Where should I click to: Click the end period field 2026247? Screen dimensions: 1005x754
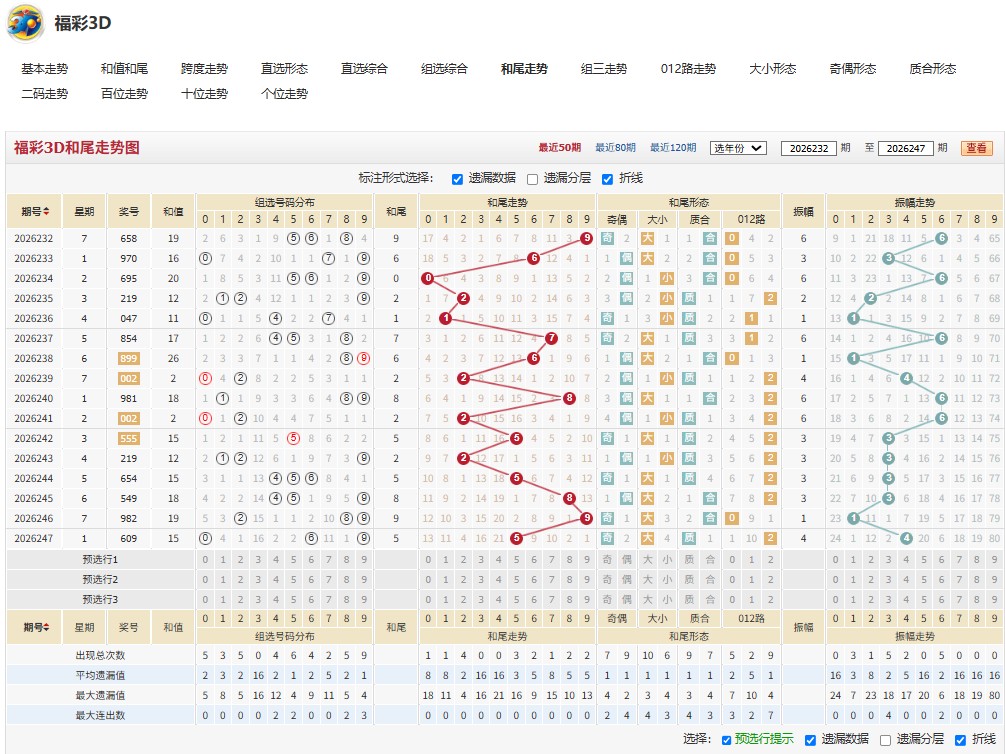[906, 149]
